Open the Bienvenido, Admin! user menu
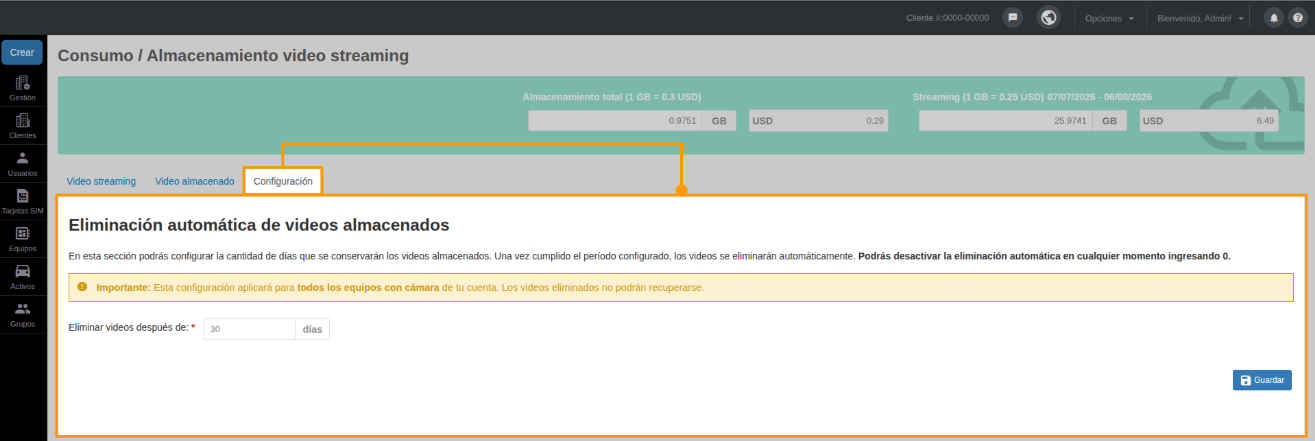Screen dimensions: 1315x441 pyautogui.click(x=1200, y=18)
